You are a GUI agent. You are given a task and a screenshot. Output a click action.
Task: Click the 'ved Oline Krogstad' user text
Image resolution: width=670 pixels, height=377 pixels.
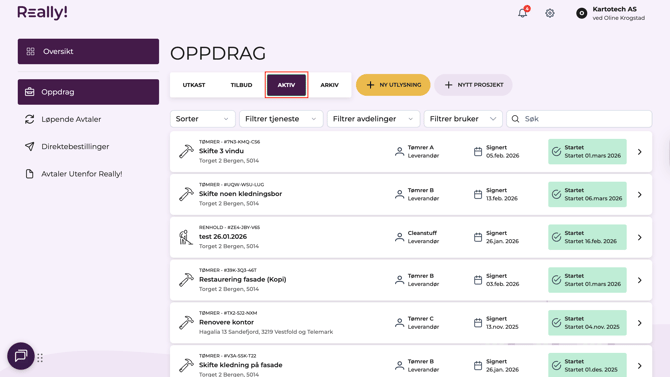(619, 18)
